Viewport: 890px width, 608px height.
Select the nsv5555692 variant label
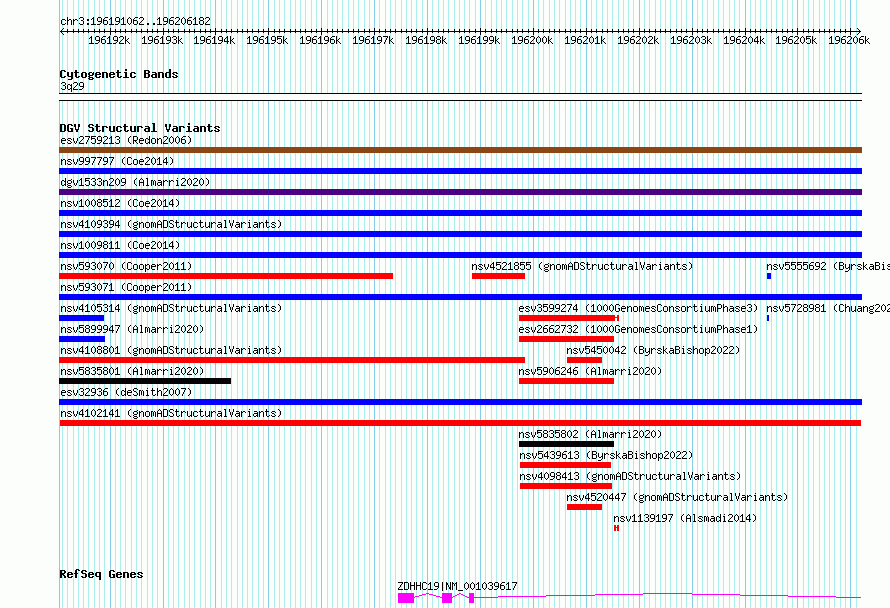click(x=828, y=266)
